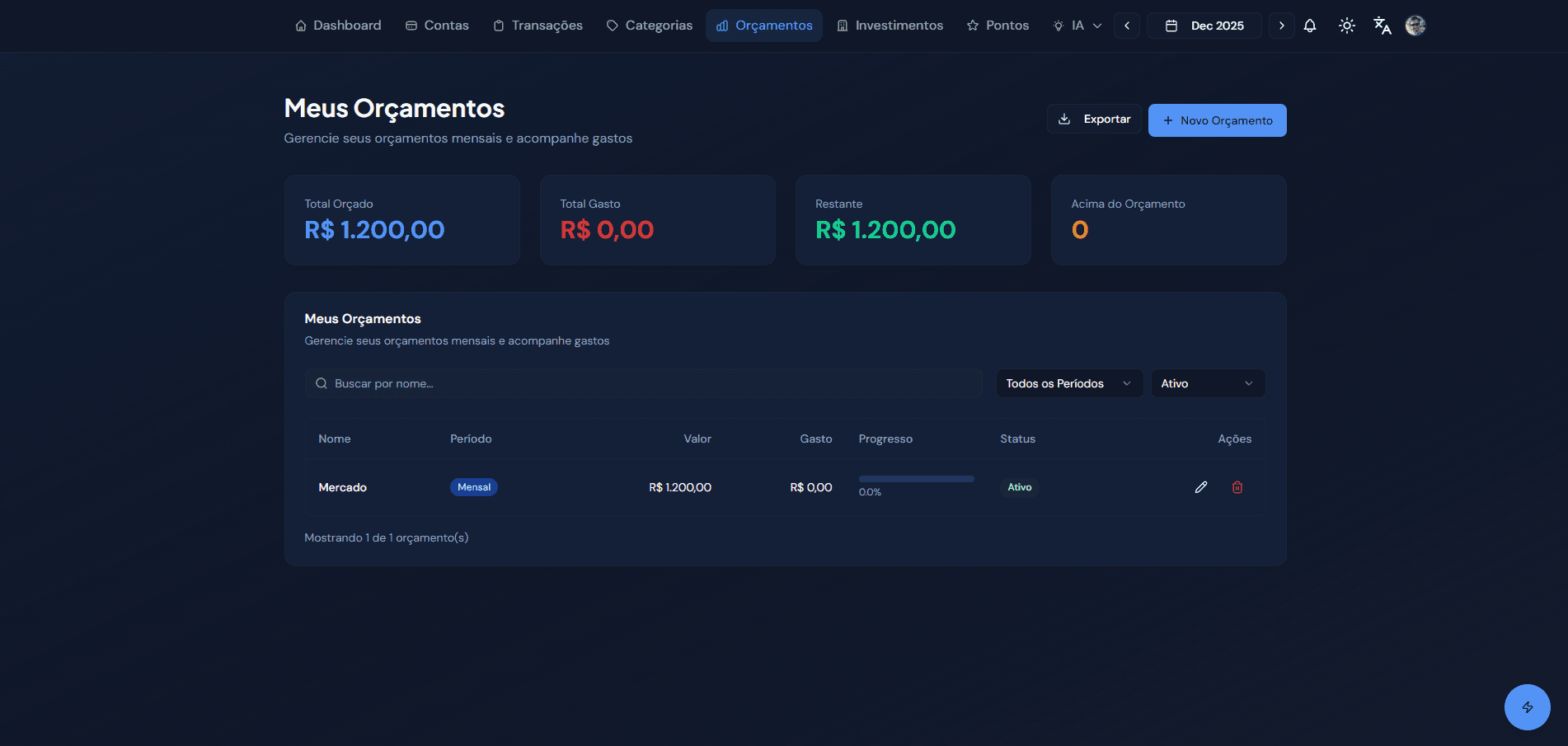Click the Transações clipboard icon
This screenshot has width=1568, height=746.
click(497, 26)
